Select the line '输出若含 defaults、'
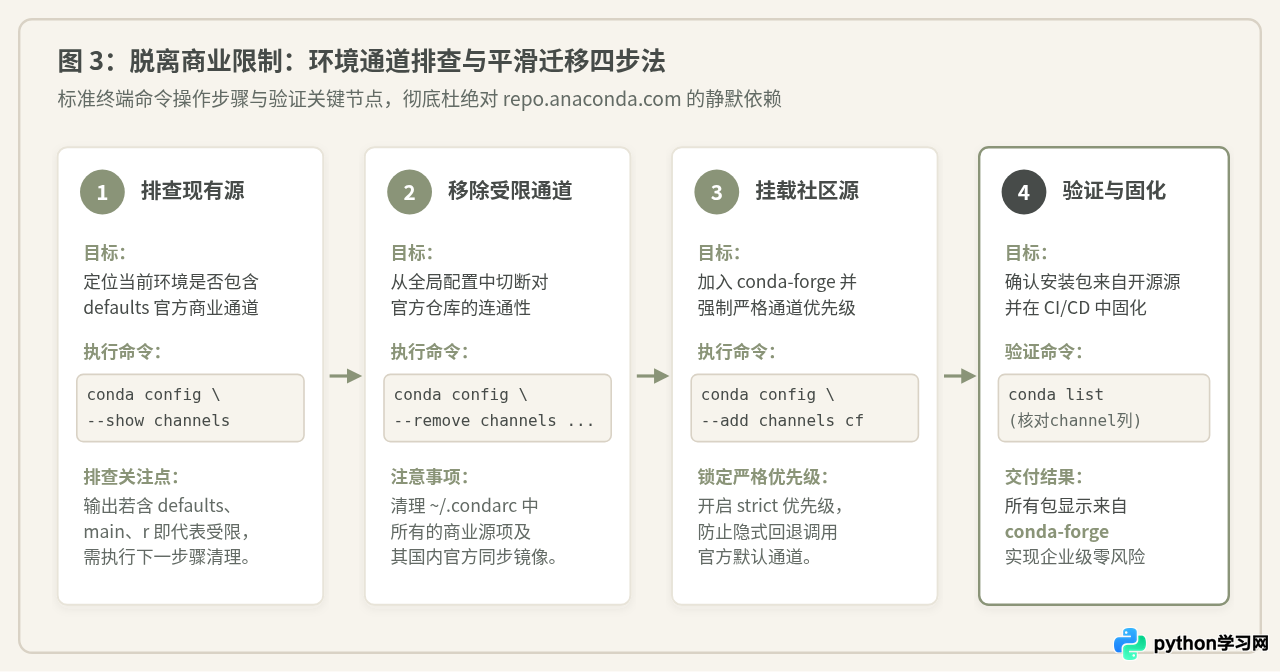1280x672 pixels. tap(160, 505)
